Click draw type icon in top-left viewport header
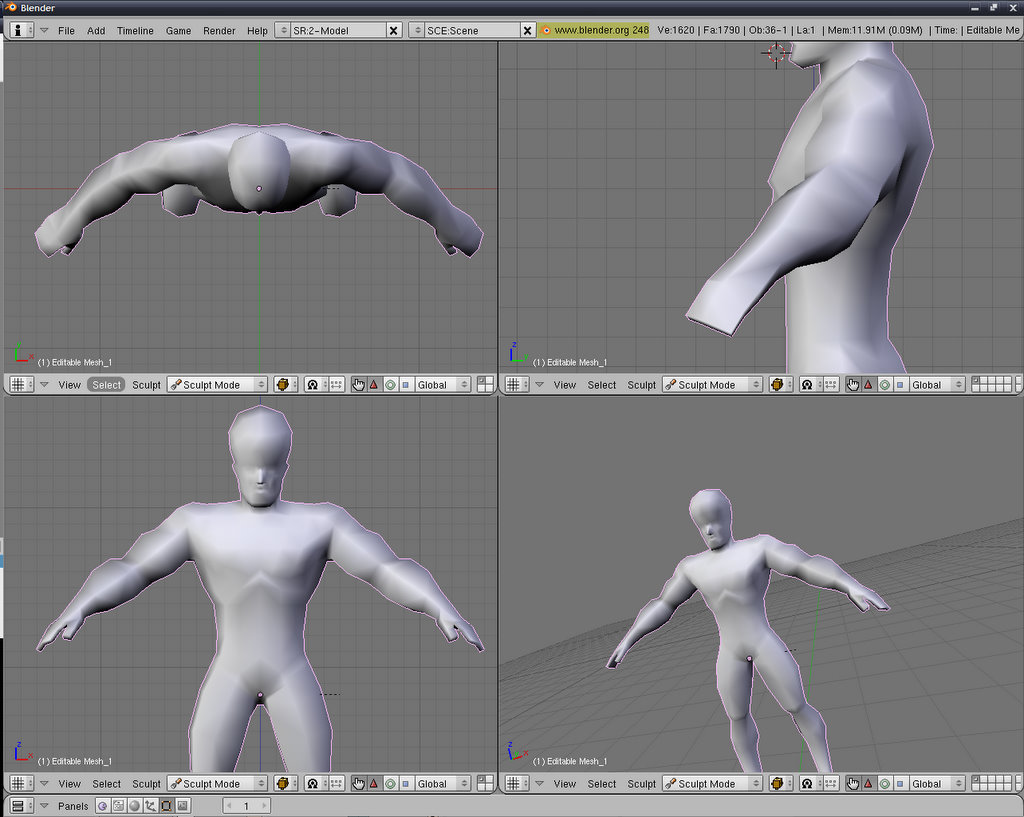 point(283,384)
